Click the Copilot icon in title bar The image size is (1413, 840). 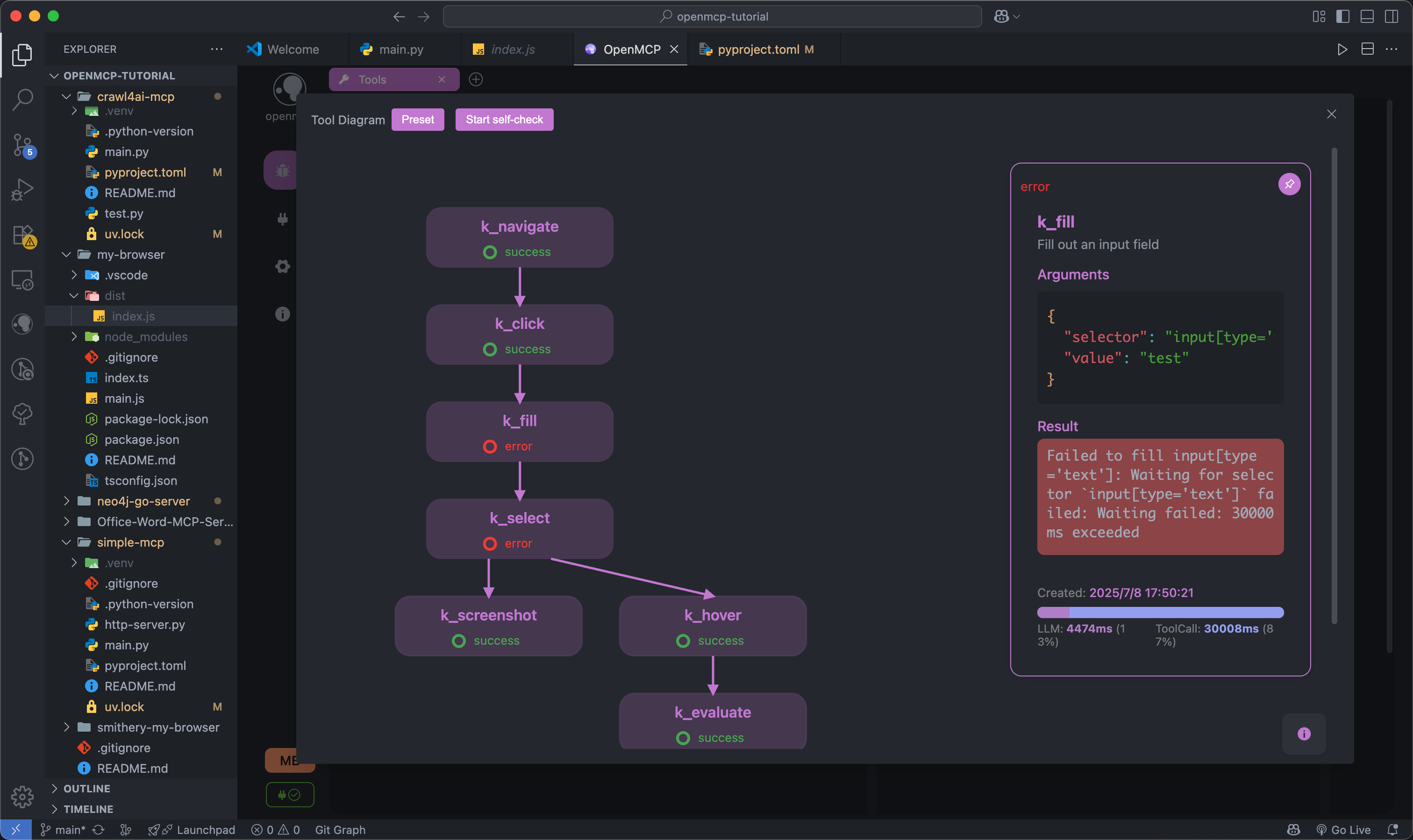pos(1001,16)
